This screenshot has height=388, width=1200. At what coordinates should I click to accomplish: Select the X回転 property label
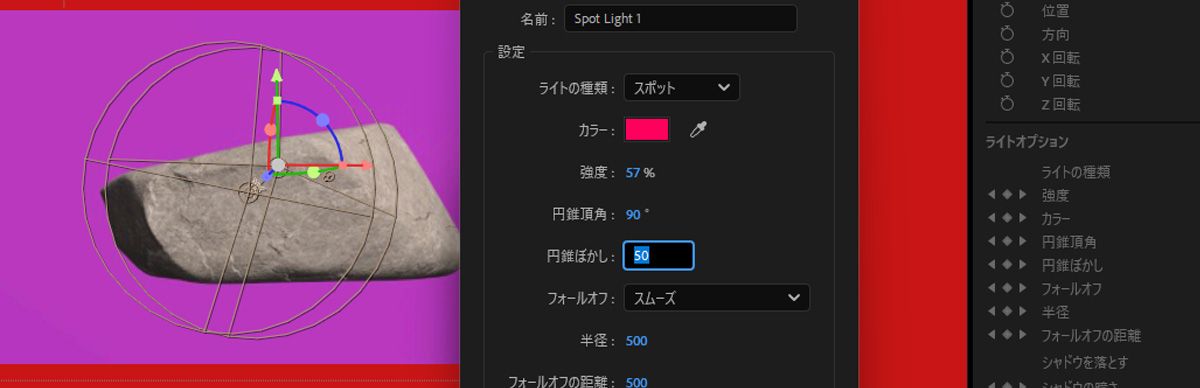coord(1060,57)
